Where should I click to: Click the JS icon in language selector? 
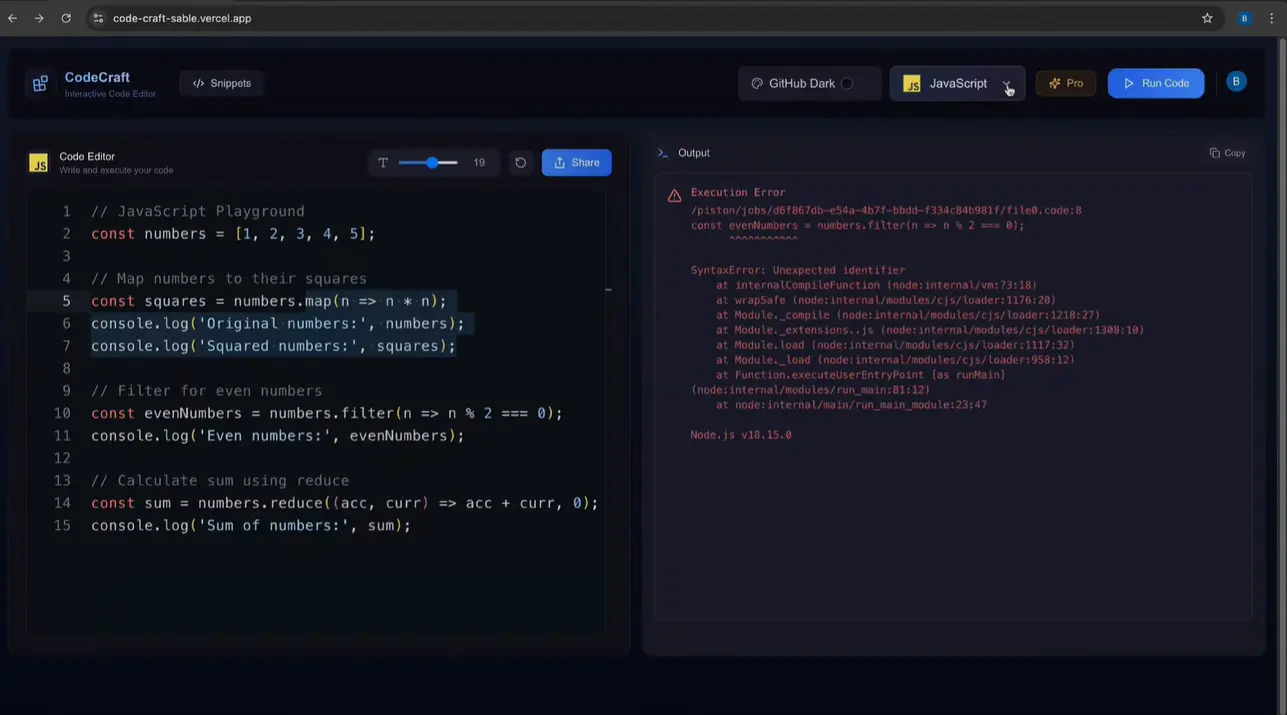point(912,84)
